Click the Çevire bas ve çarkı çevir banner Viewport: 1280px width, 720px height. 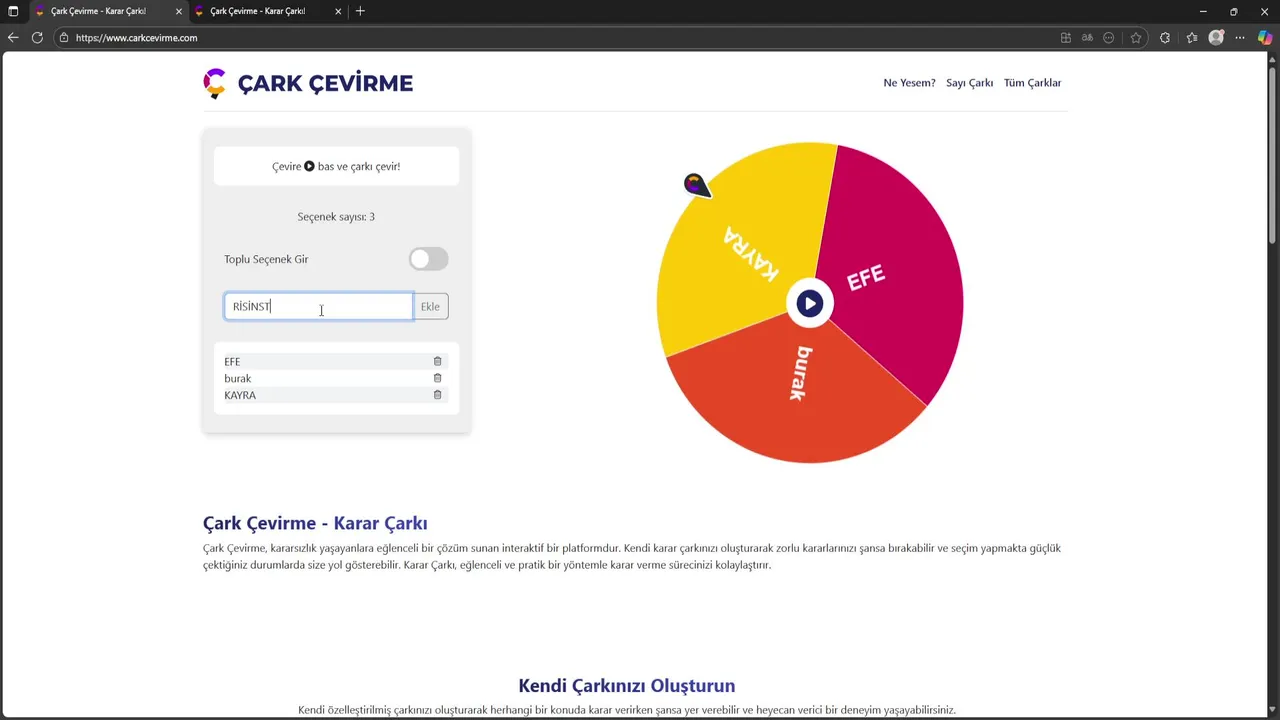[x=336, y=166]
